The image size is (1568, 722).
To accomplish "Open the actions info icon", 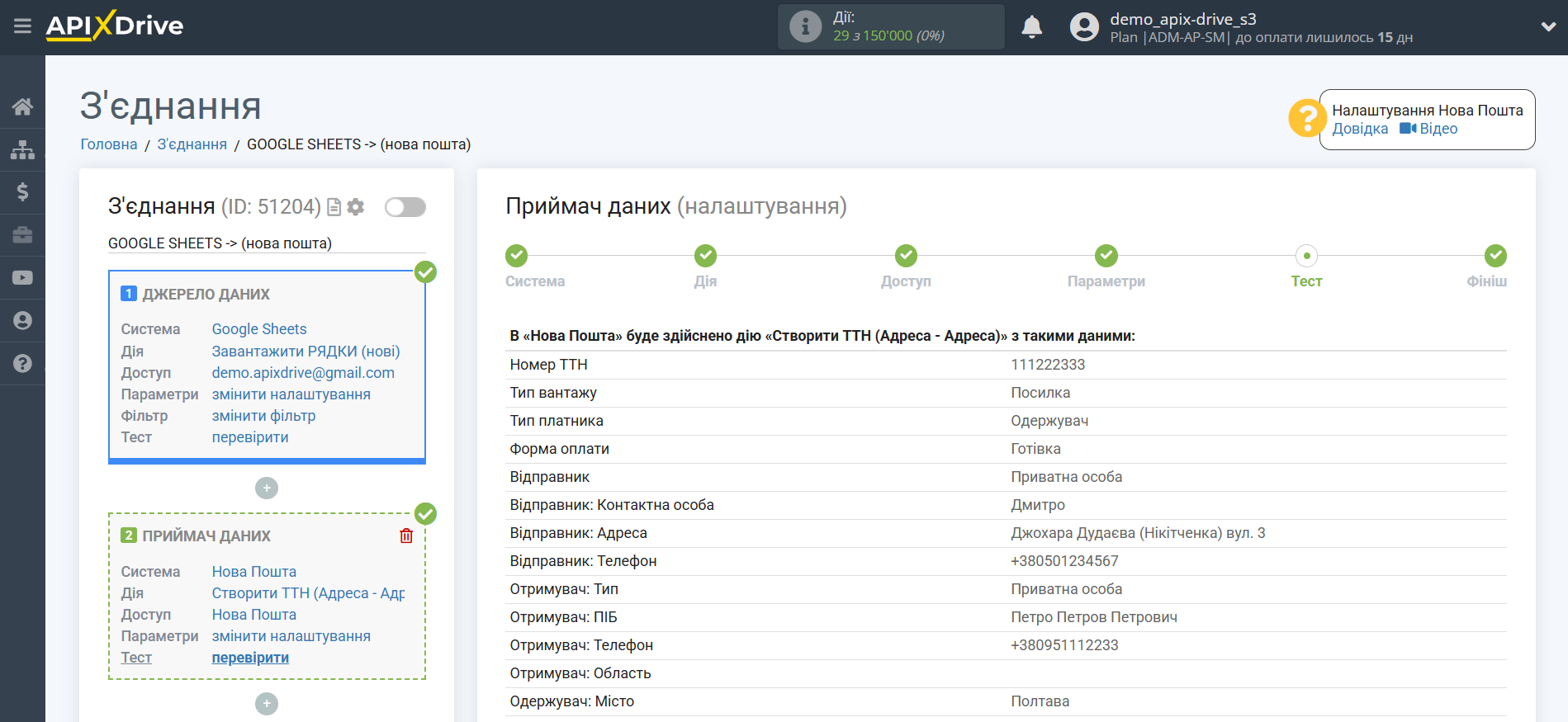I will [x=805, y=26].
